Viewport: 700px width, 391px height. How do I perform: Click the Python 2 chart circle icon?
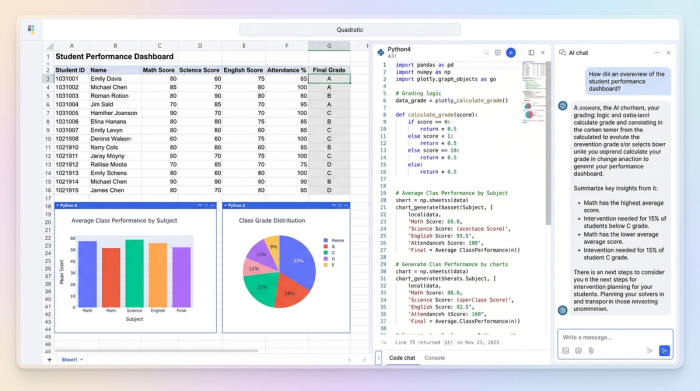pos(340,205)
